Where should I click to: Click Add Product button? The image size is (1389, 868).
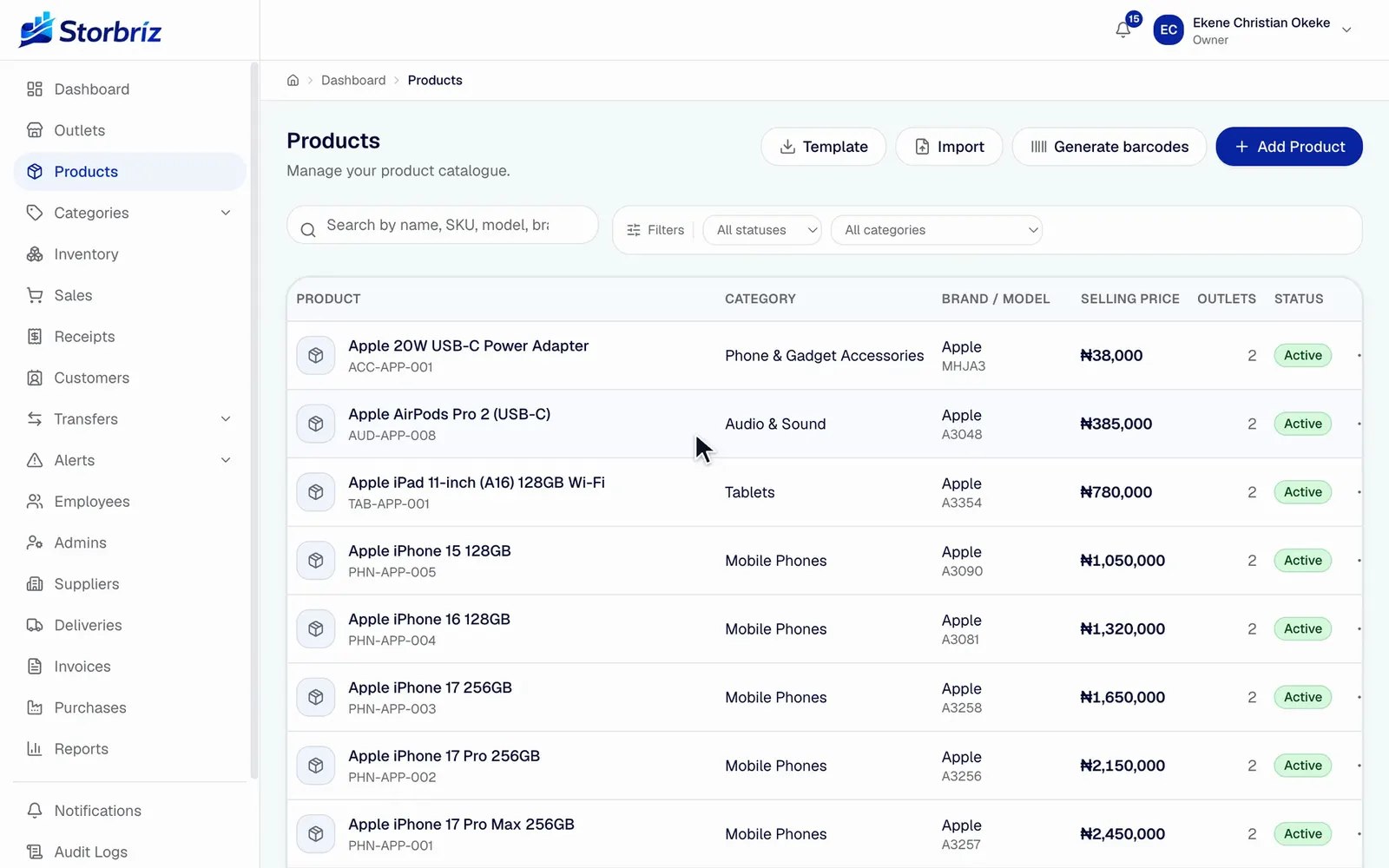[1289, 147]
